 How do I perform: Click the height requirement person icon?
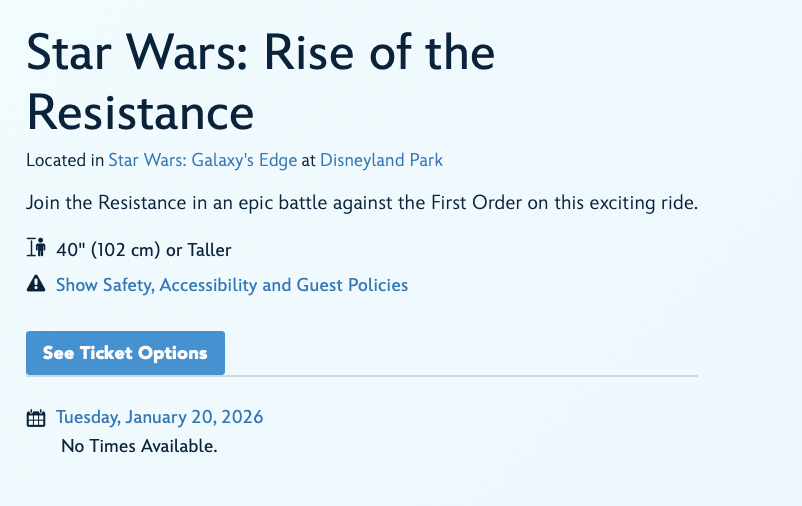[37, 249]
